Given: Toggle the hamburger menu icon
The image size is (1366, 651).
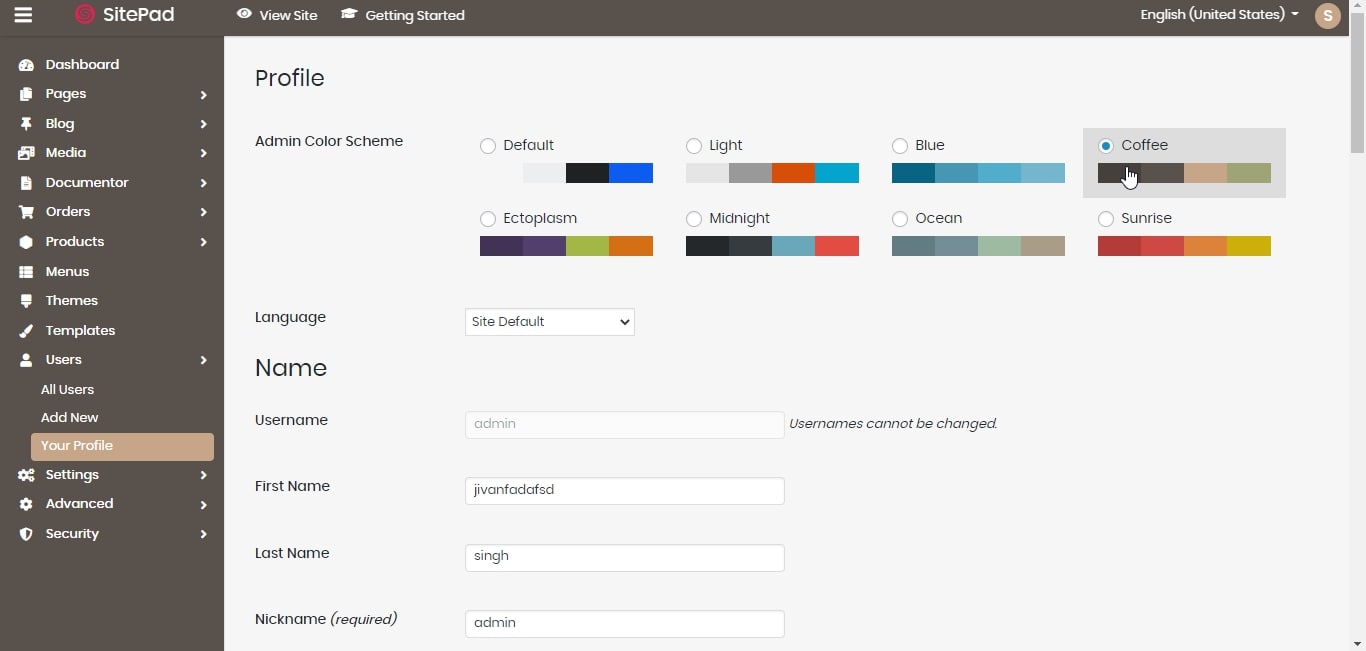Looking at the screenshot, I should (23, 15).
